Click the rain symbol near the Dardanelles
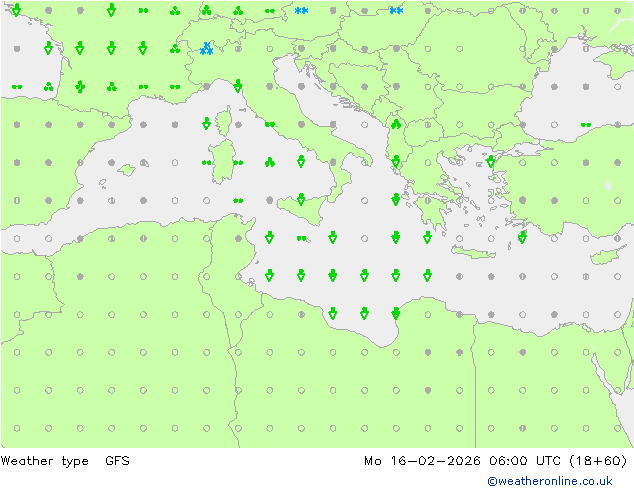Screen dimensions: 634x490 pyautogui.click(x=490, y=161)
